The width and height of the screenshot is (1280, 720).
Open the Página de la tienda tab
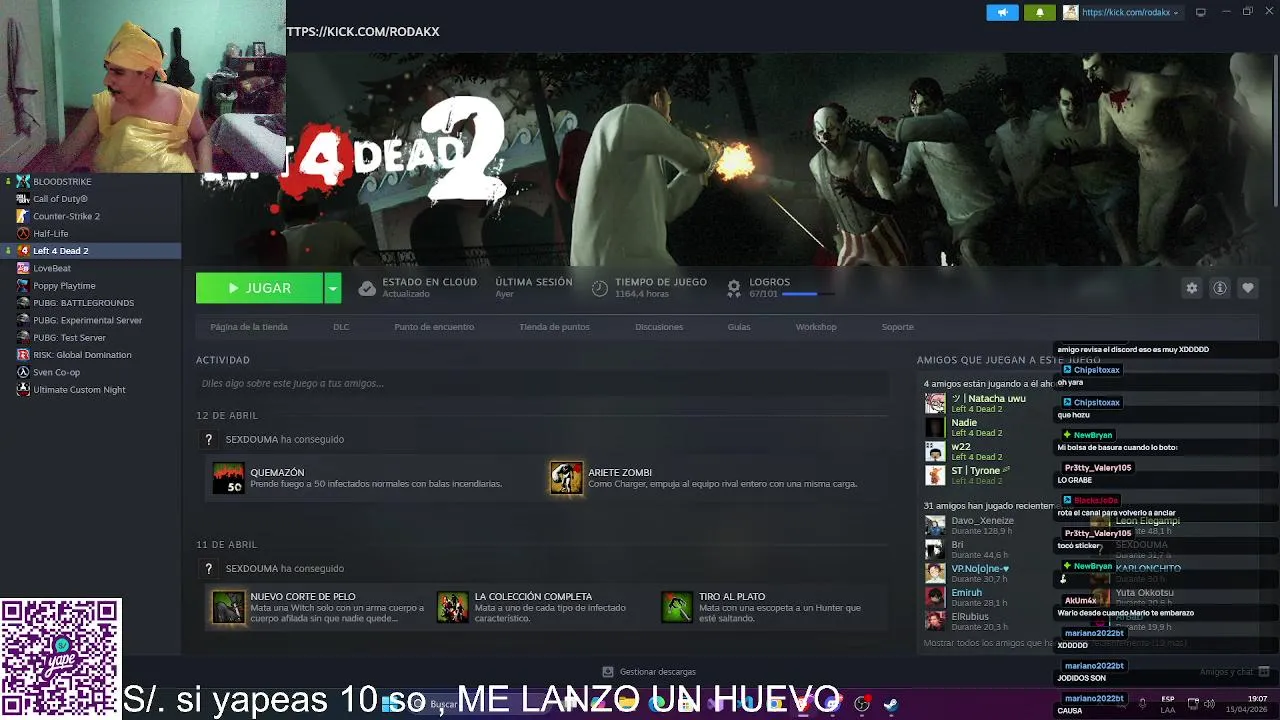pyautogui.click(x=249, y=327)
